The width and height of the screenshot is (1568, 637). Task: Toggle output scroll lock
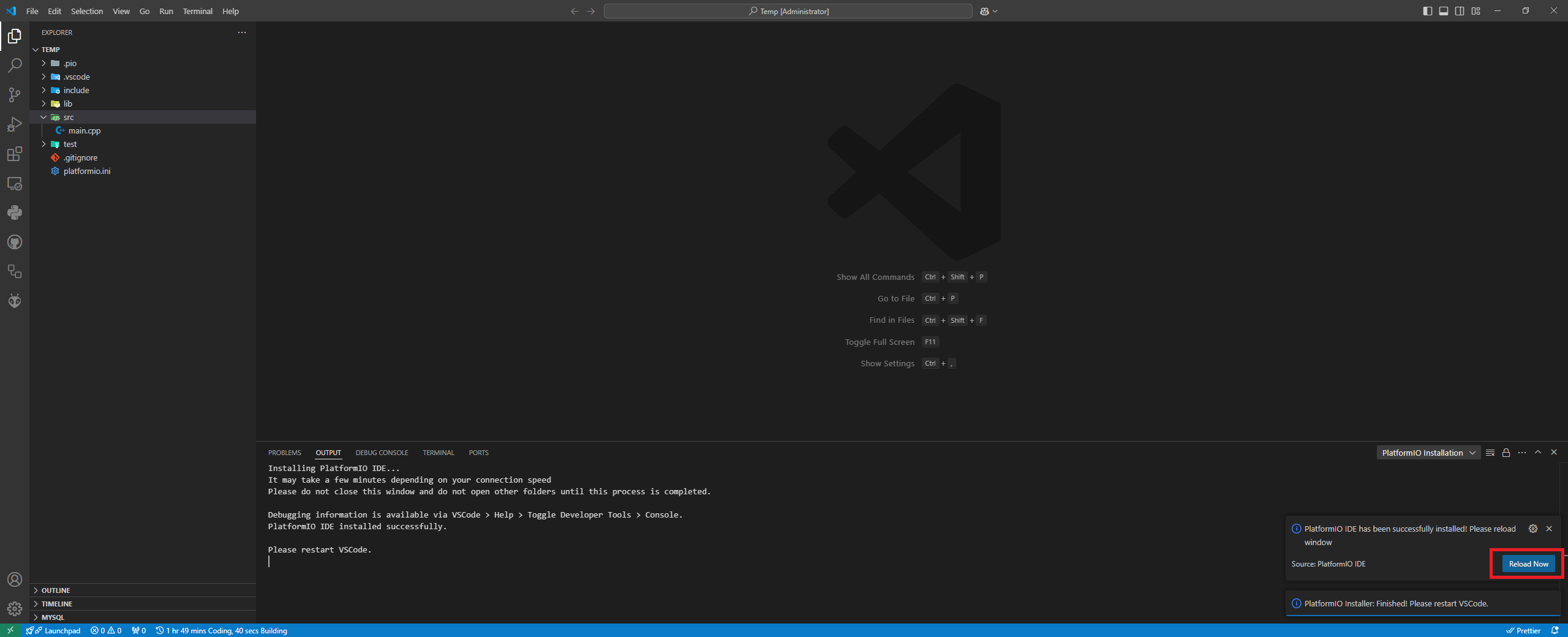click(x=1506, y=453)
